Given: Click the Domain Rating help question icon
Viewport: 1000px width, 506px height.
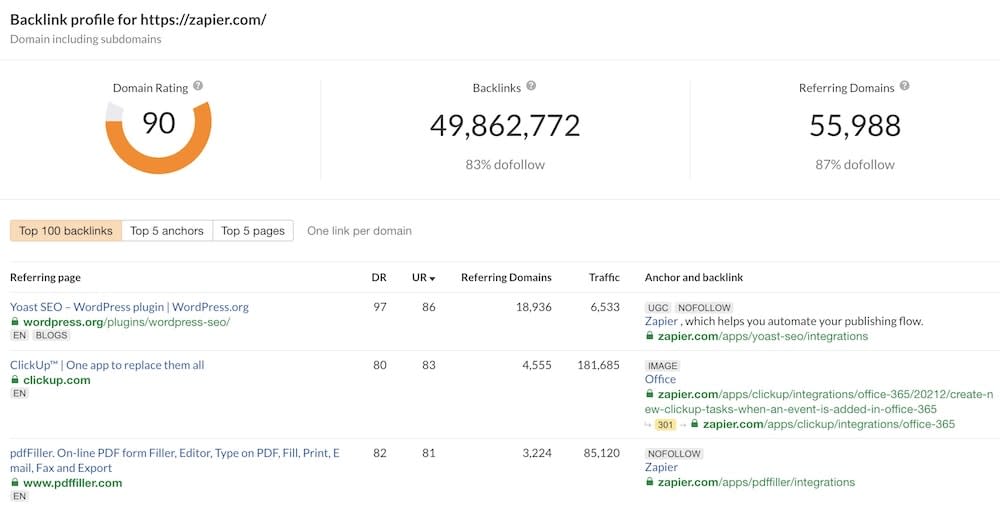Looking at the screenshot, I should (198, 86).
